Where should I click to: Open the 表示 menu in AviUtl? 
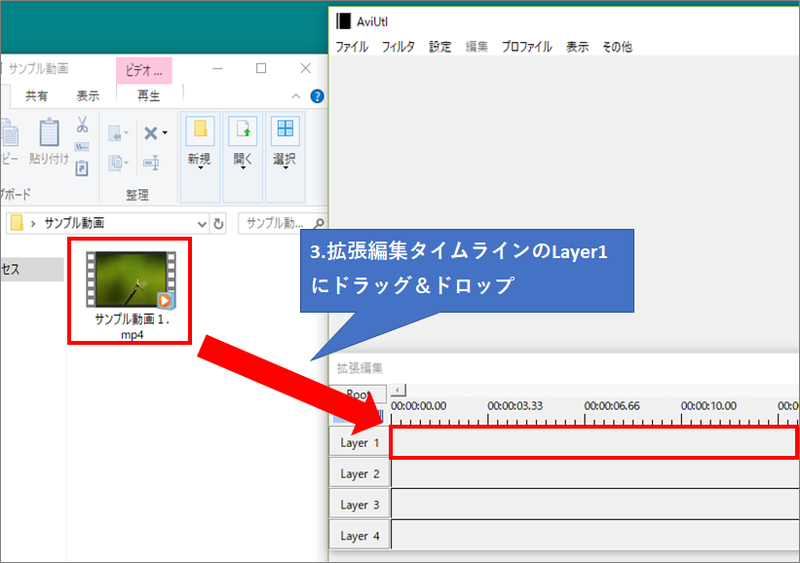(577, 47)
